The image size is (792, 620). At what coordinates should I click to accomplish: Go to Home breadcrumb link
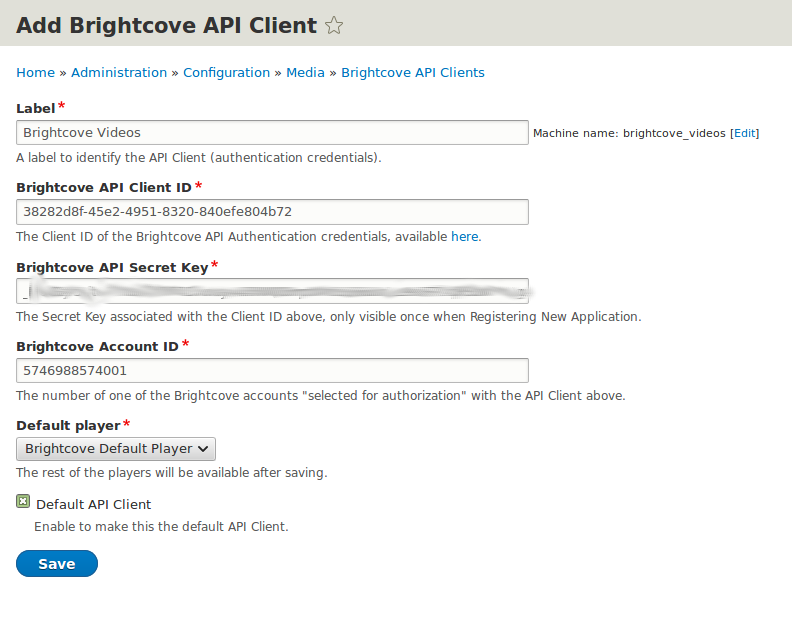point(35,72)
